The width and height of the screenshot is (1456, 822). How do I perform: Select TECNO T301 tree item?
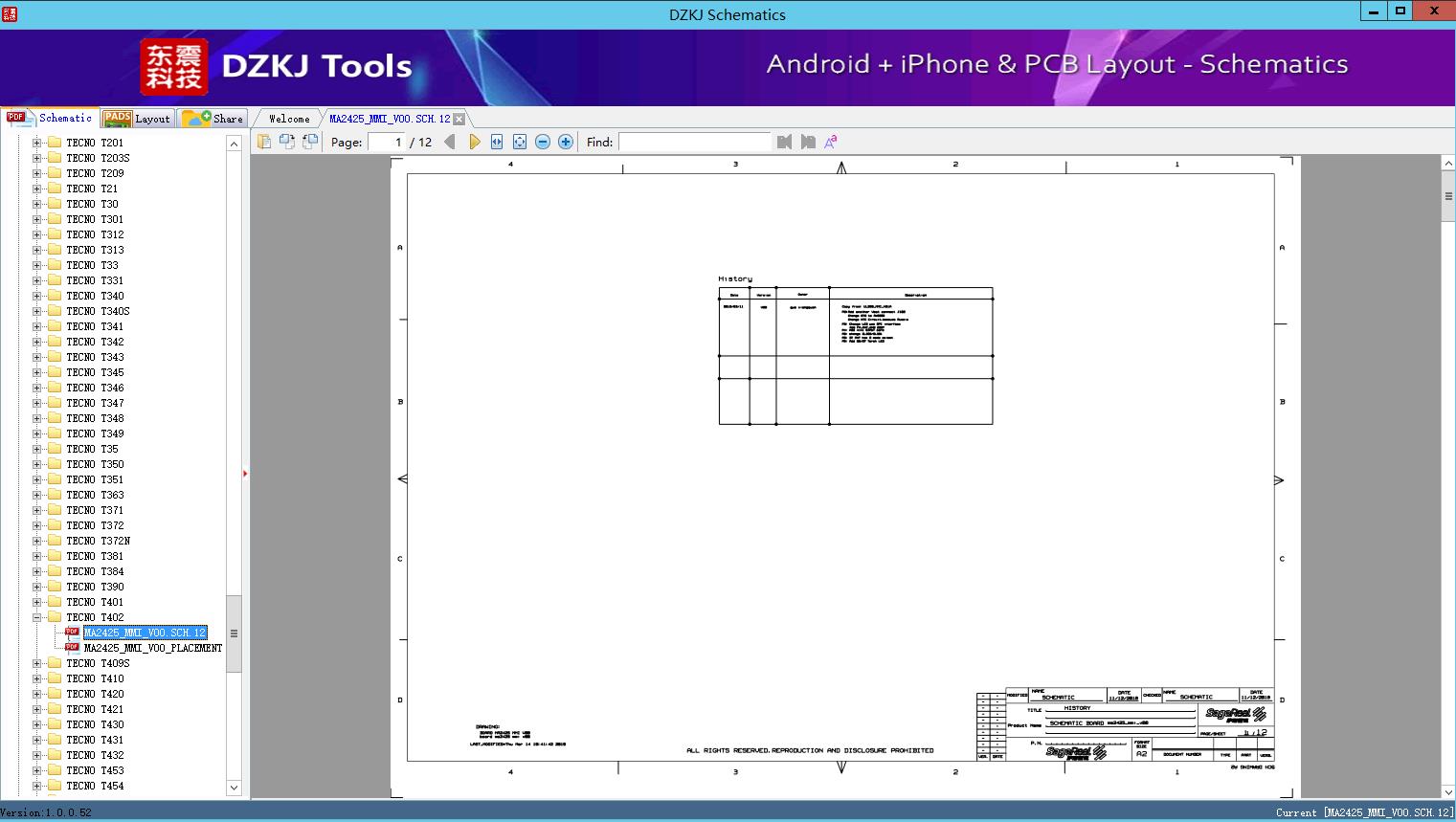click(x=95, y=219)
